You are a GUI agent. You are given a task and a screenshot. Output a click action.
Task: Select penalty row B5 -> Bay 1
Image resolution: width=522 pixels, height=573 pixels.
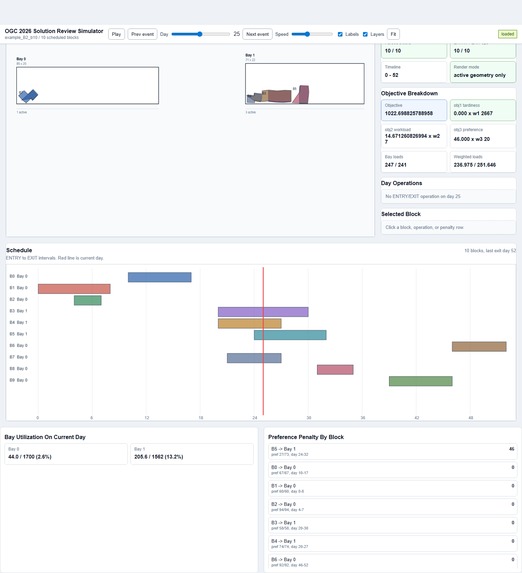[x=392, y=451]
